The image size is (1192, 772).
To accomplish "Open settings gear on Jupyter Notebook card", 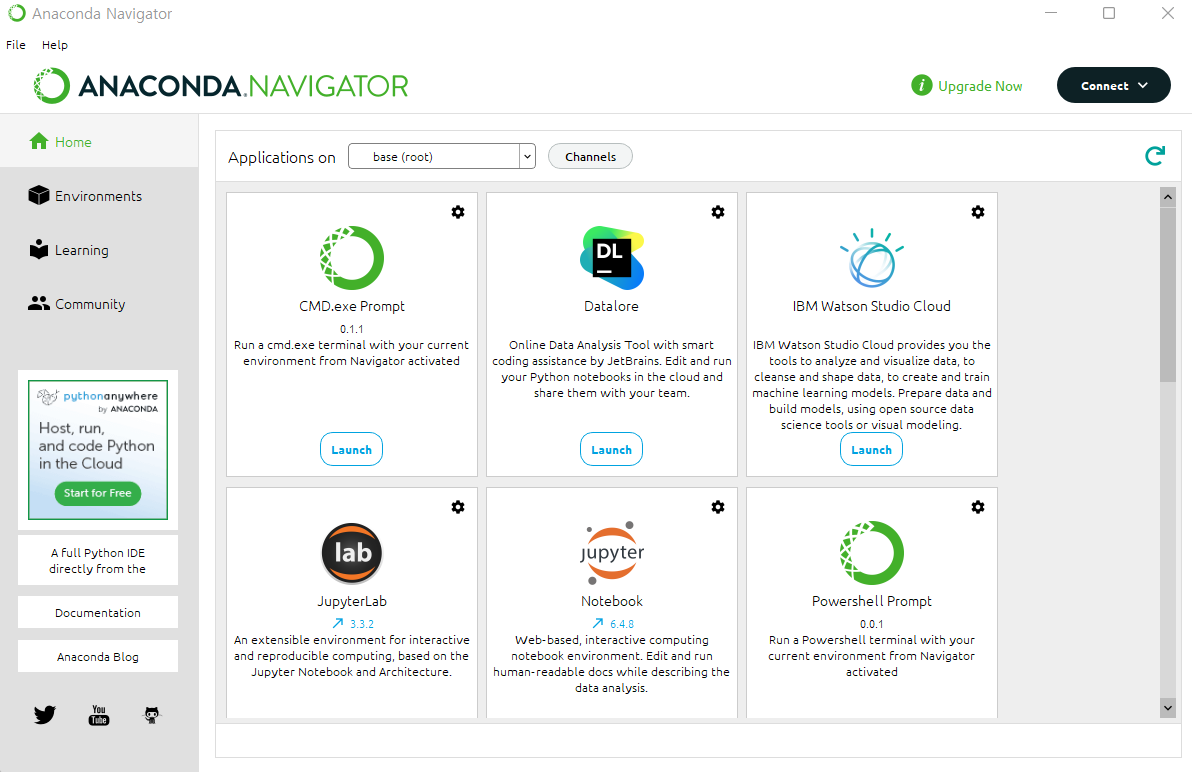I will [x=718, y=507].
